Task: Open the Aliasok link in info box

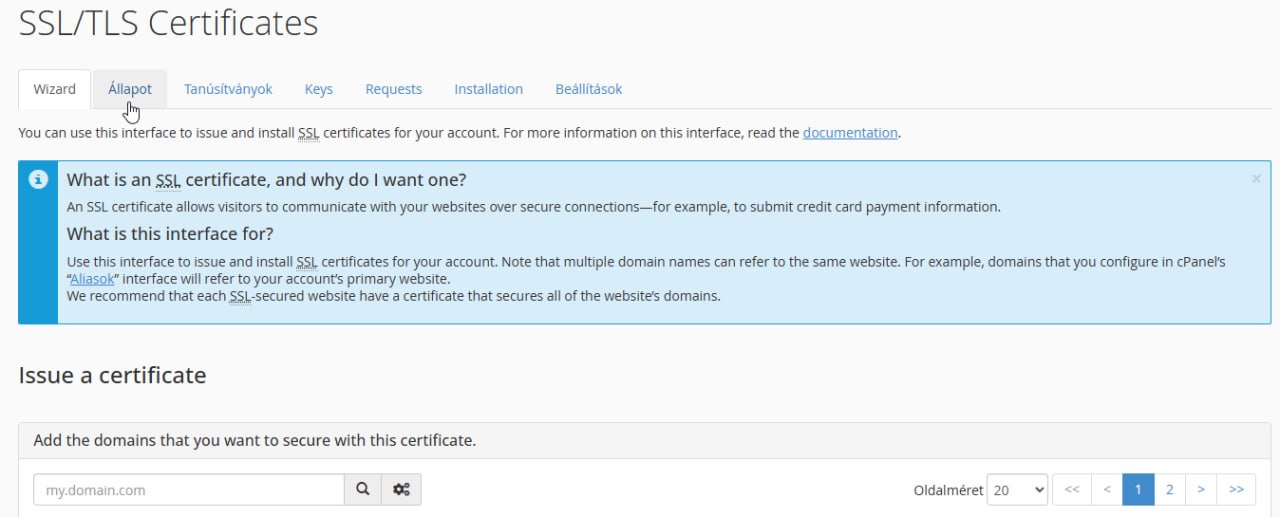Action: [x=92, y=279]
